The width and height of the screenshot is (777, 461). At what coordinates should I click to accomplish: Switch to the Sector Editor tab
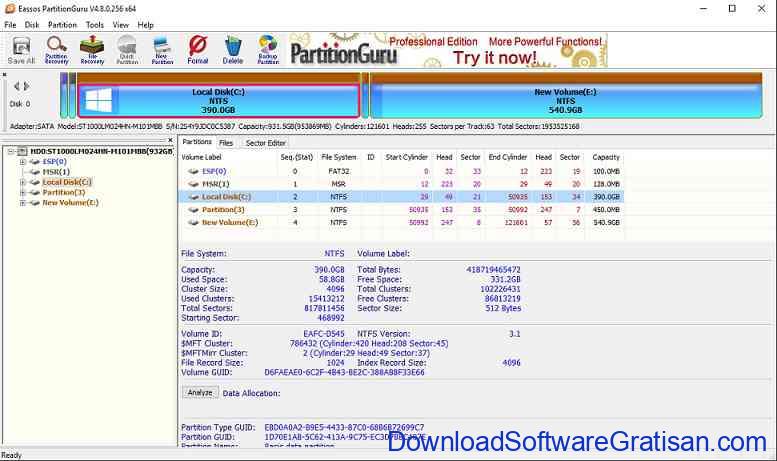point(266,143)
